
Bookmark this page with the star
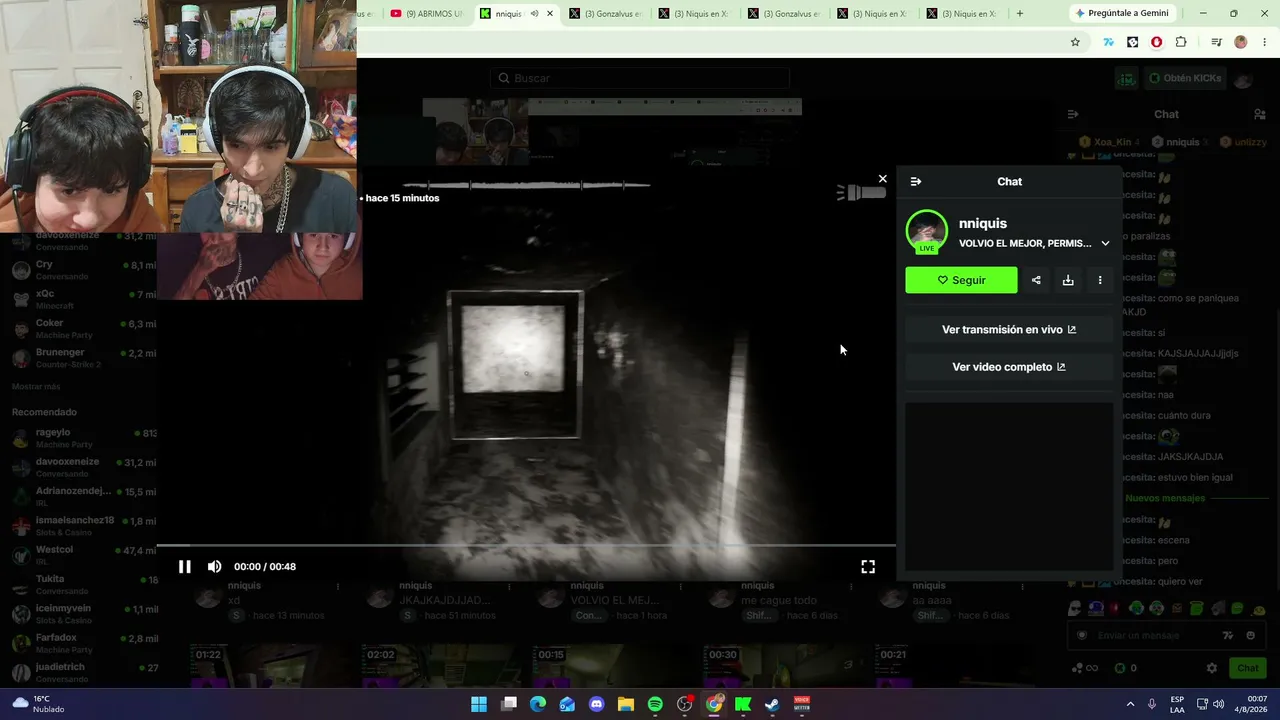point(1075,42)
